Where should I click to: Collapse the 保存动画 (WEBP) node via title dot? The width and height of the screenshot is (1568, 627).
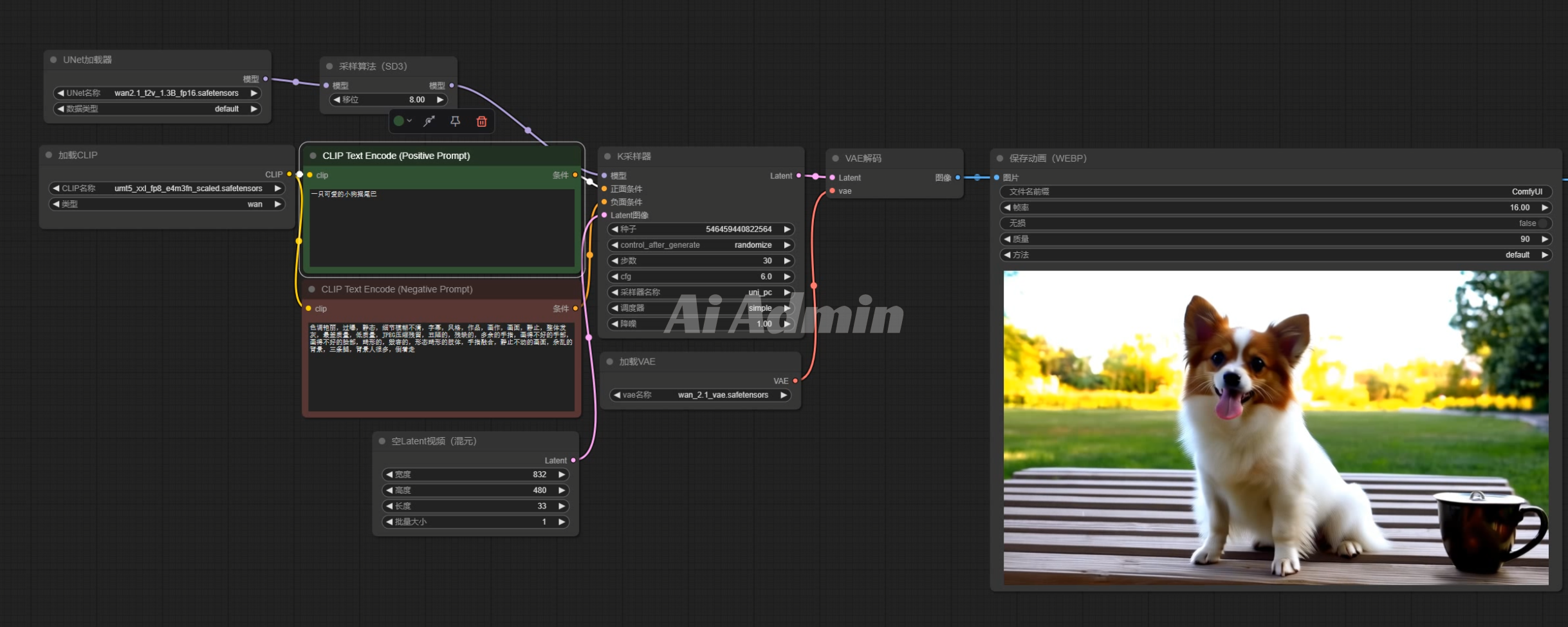(1000, 158)
